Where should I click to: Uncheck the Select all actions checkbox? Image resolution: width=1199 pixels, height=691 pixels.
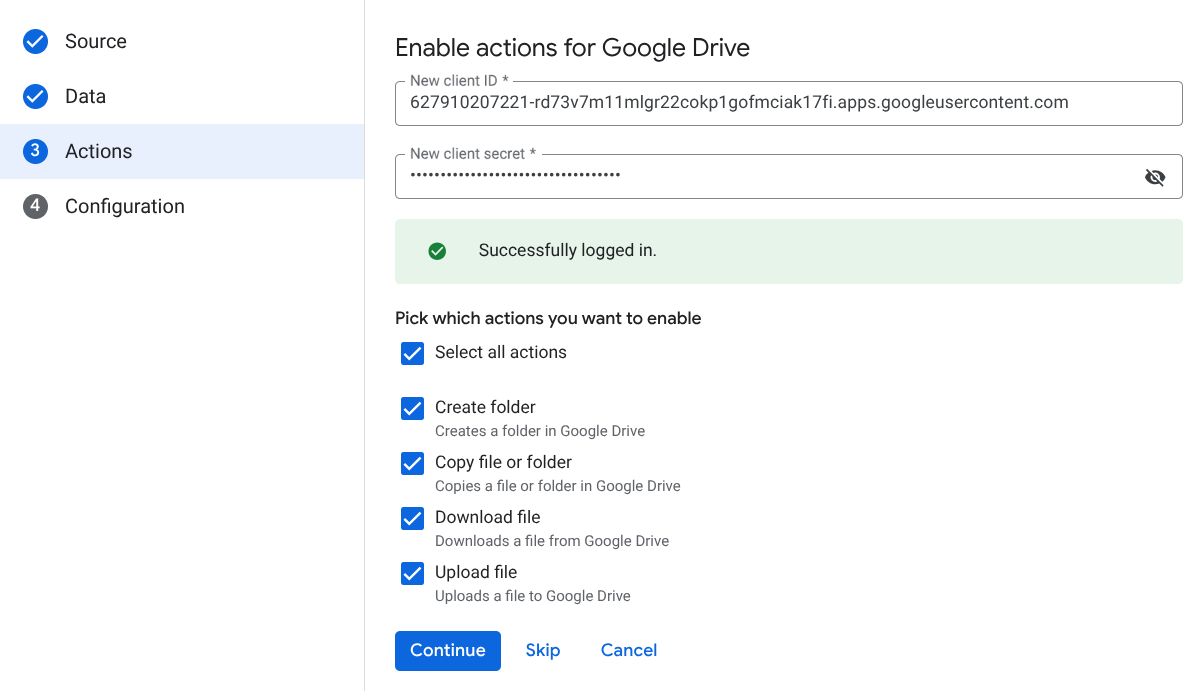[412, 353]
